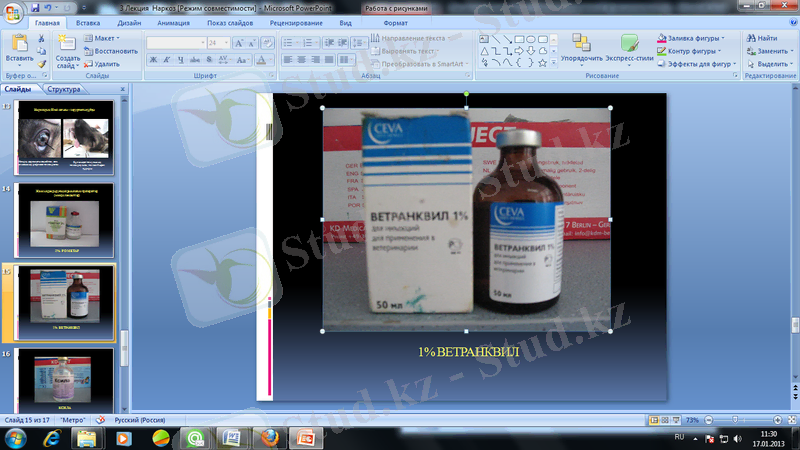Toggle strikethrough (abc) formatting
The height and width of the screenshot is (450, 800).
click(x=195, y=60)
